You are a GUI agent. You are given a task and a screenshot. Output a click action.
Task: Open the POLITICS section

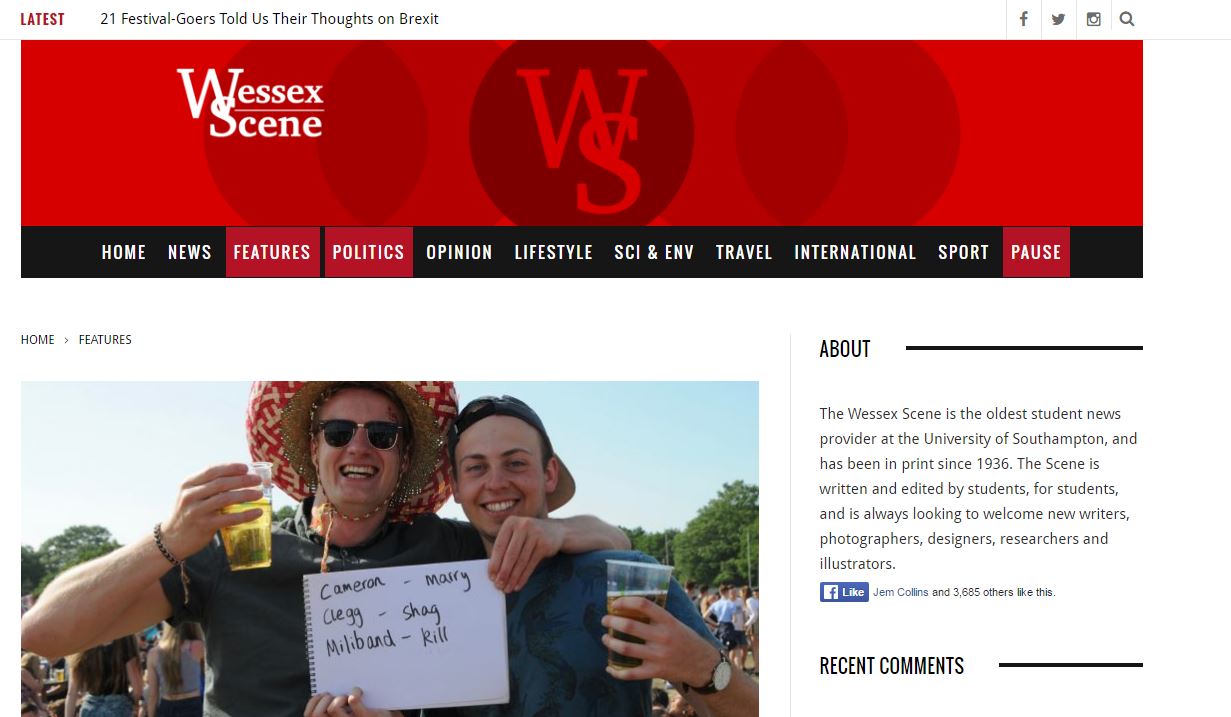click(368, 252)
